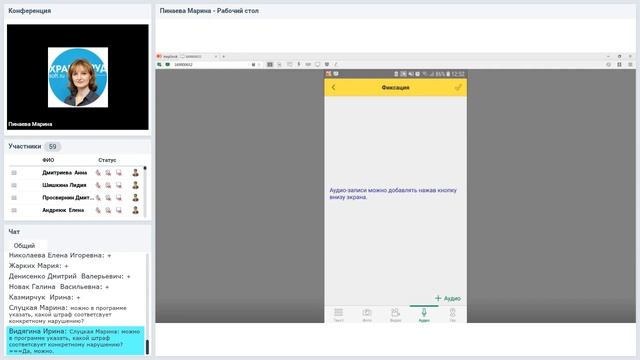Viewport: 640px width, 360px height.
Task: Click microphone status icon for Дмитриева Анна
Action: 98,173
